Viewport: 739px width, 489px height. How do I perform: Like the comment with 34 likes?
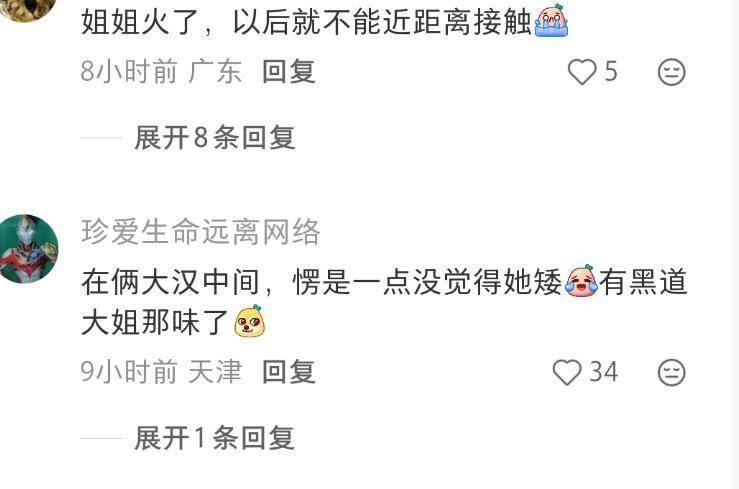(x=567, y=372)
